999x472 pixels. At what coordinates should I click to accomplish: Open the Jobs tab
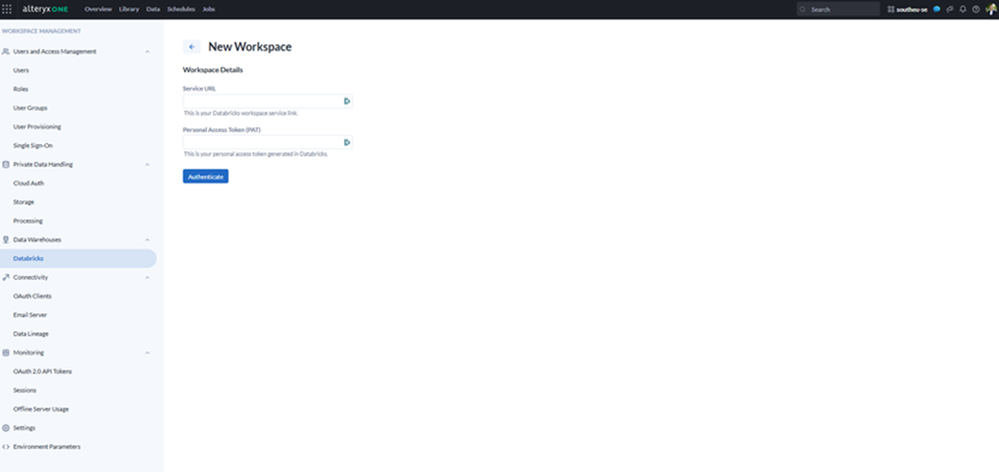click(208, 10)
